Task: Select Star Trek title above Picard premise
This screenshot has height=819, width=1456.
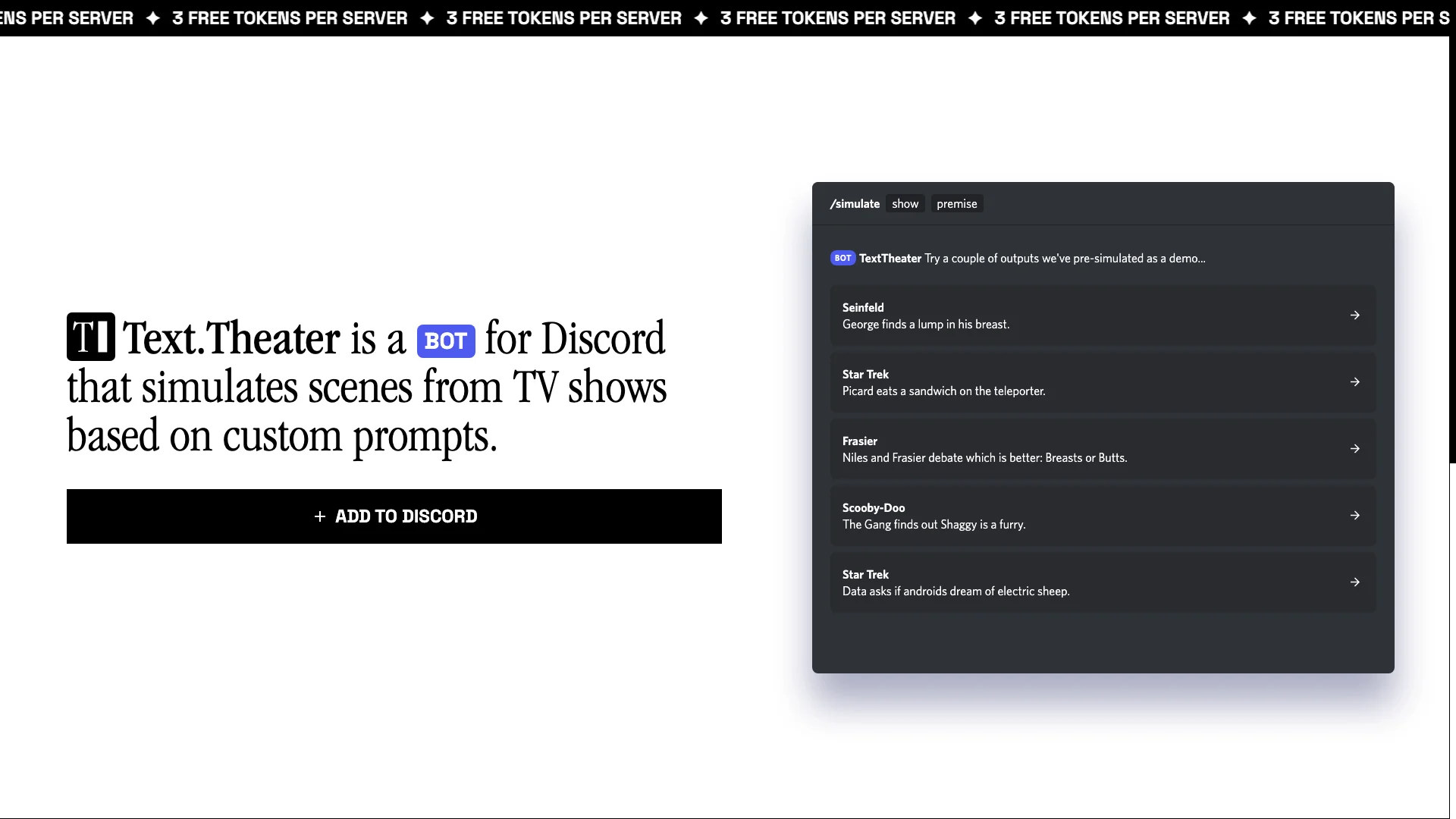Action: (x=865, y=374)
